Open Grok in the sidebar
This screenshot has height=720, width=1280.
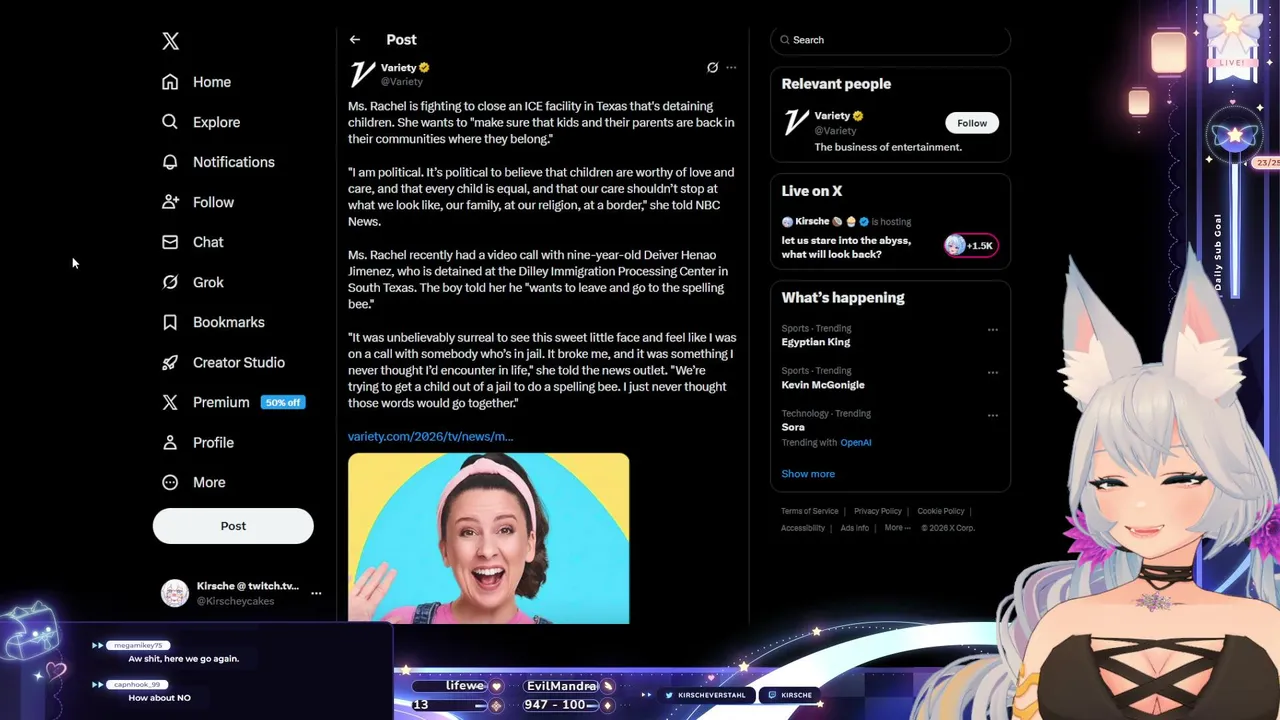tap(193, 282)
